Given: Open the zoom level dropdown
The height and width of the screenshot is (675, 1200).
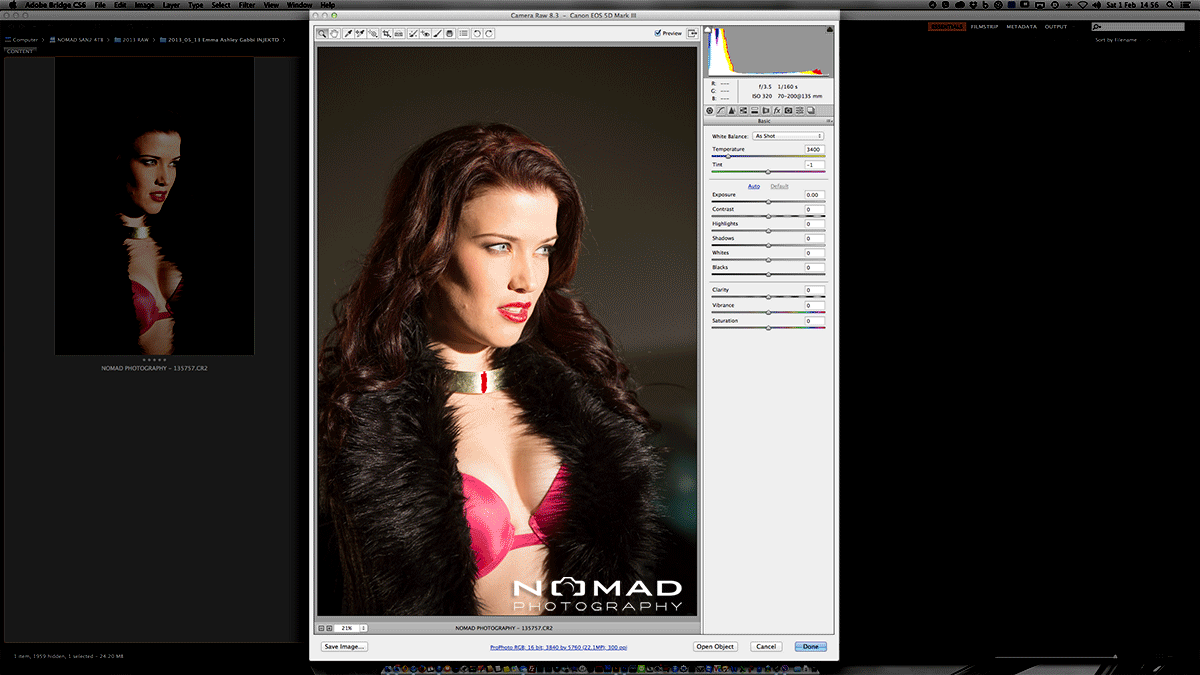Looking at the screenshot, I should click(x=363, y=628).
